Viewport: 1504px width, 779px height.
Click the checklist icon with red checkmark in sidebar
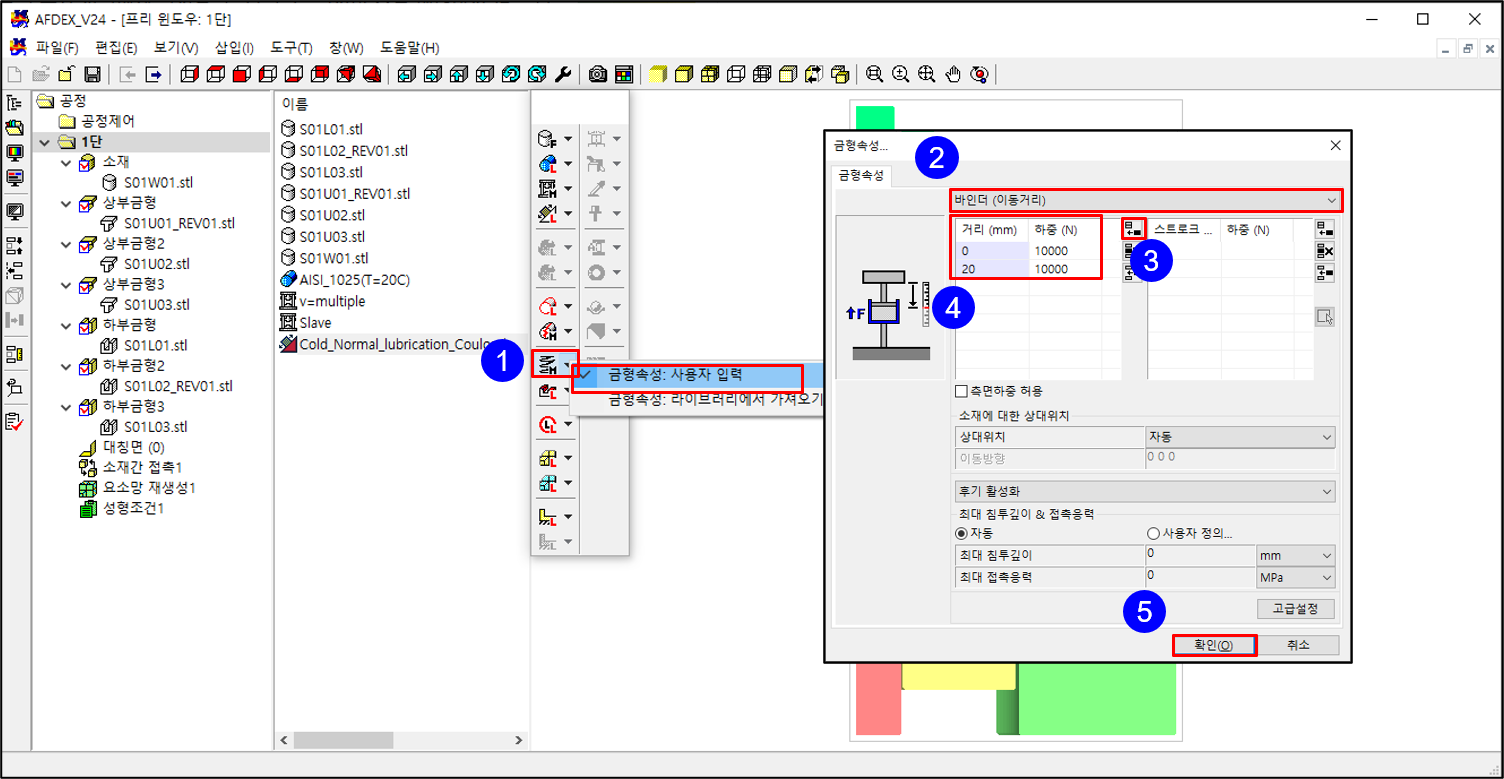pos(15,422)
